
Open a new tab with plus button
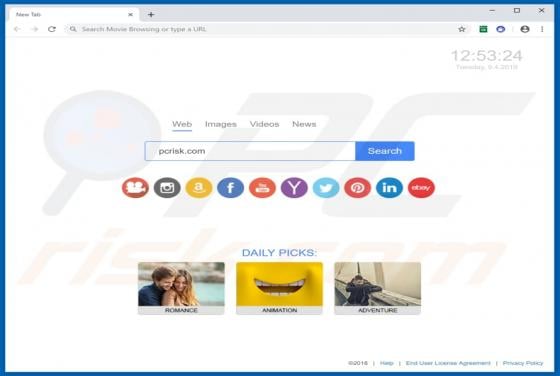151,15
